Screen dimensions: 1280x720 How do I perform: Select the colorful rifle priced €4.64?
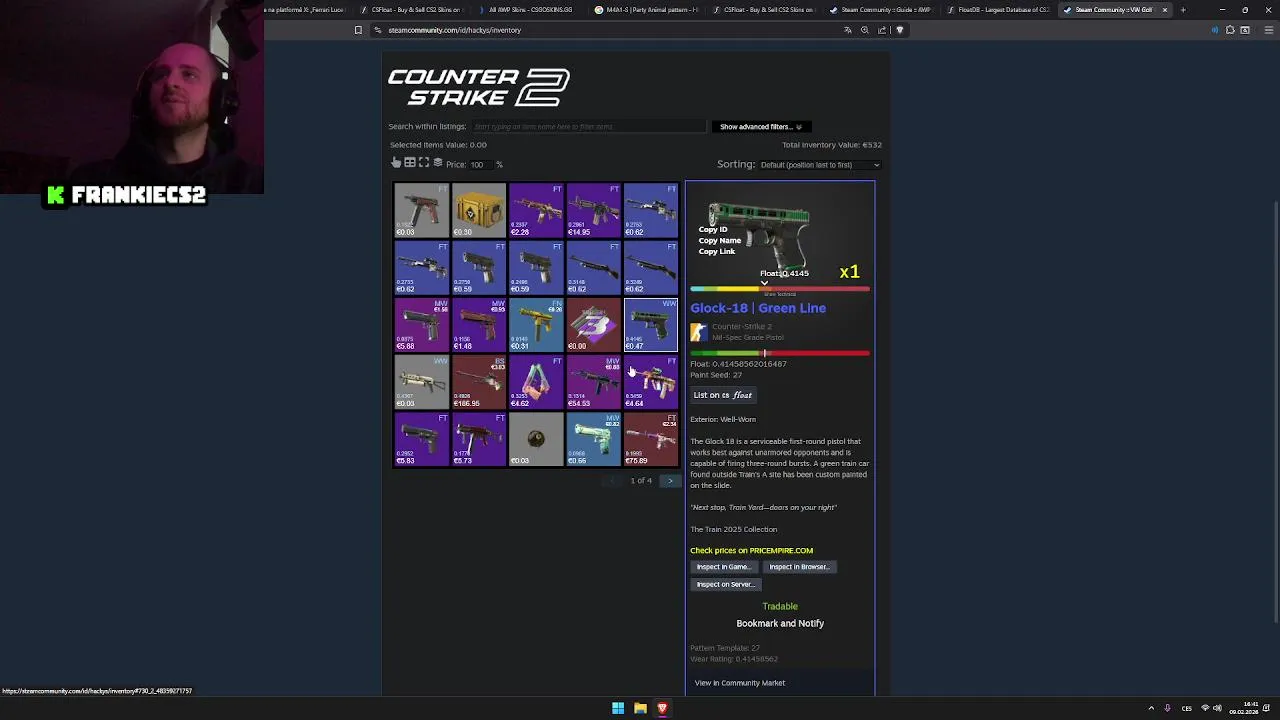pos(651,382)
